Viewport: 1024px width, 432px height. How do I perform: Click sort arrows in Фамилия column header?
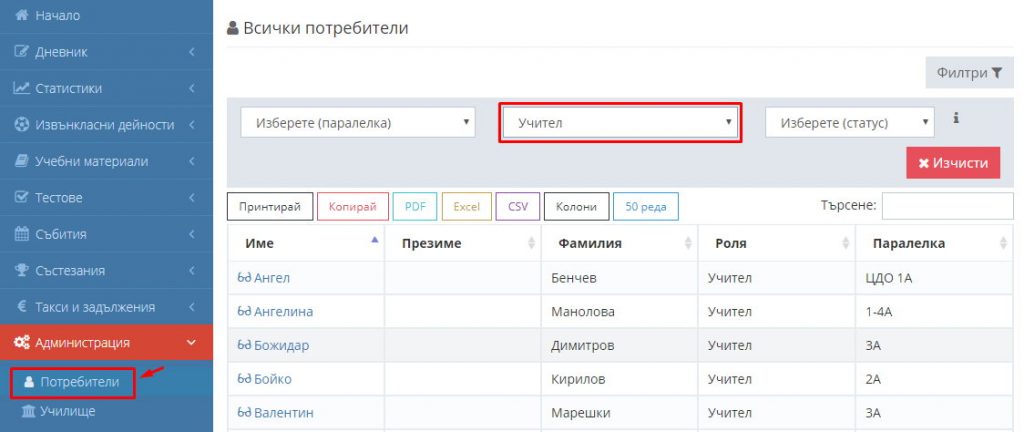coord(688,243)
